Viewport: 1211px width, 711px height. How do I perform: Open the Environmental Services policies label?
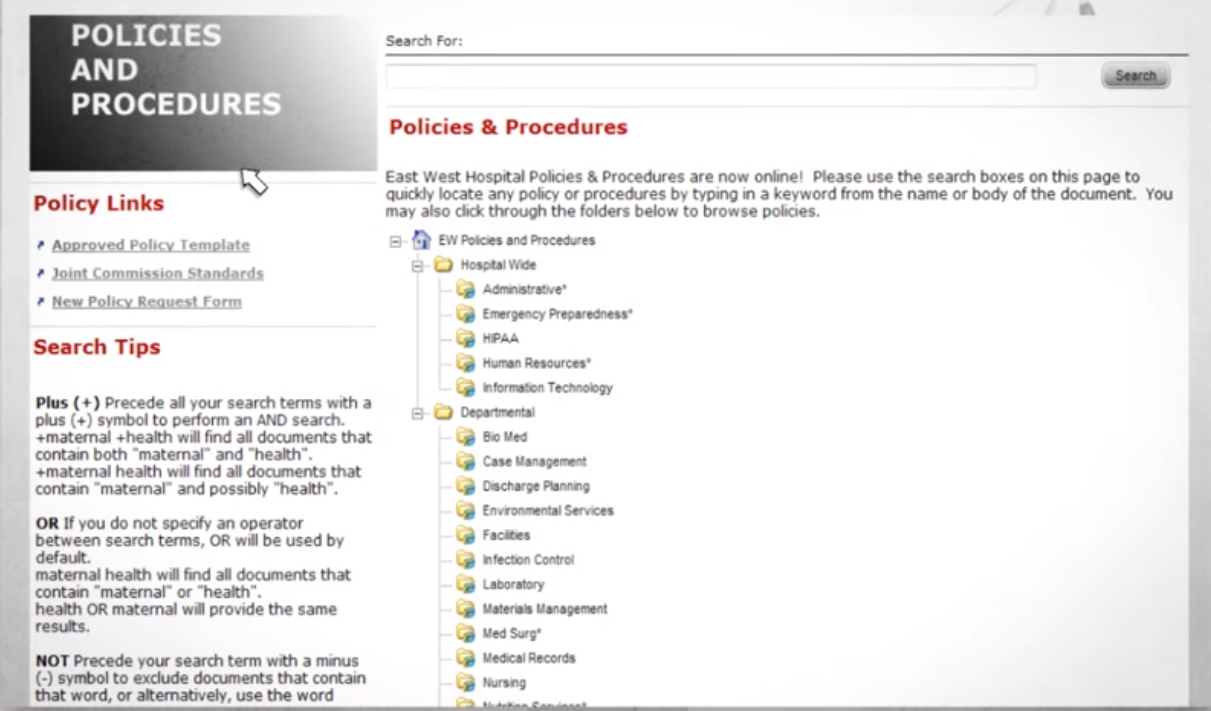pyautogui.click(x=548, y=510)
